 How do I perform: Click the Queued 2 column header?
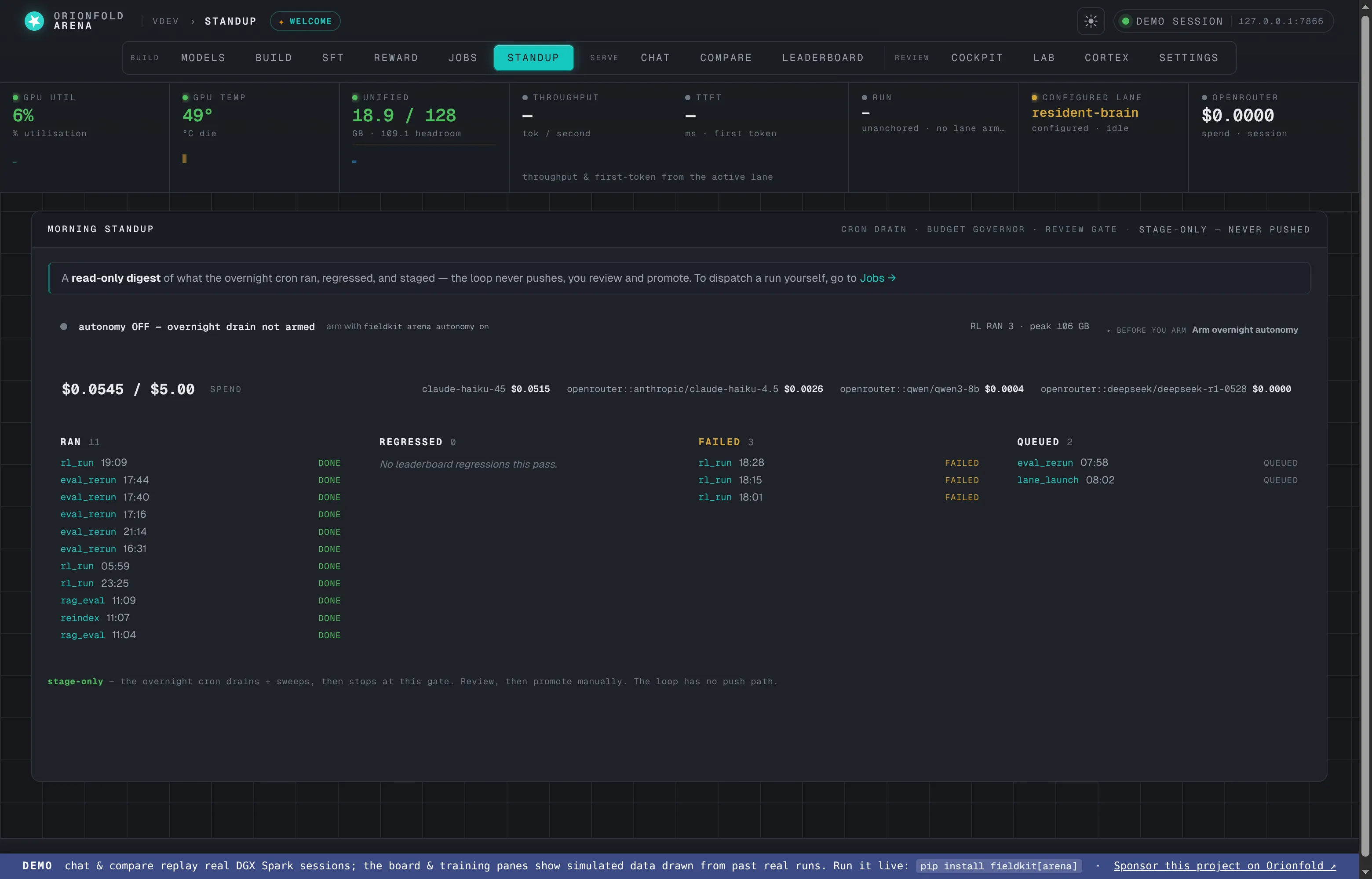tap(1044, 442)
